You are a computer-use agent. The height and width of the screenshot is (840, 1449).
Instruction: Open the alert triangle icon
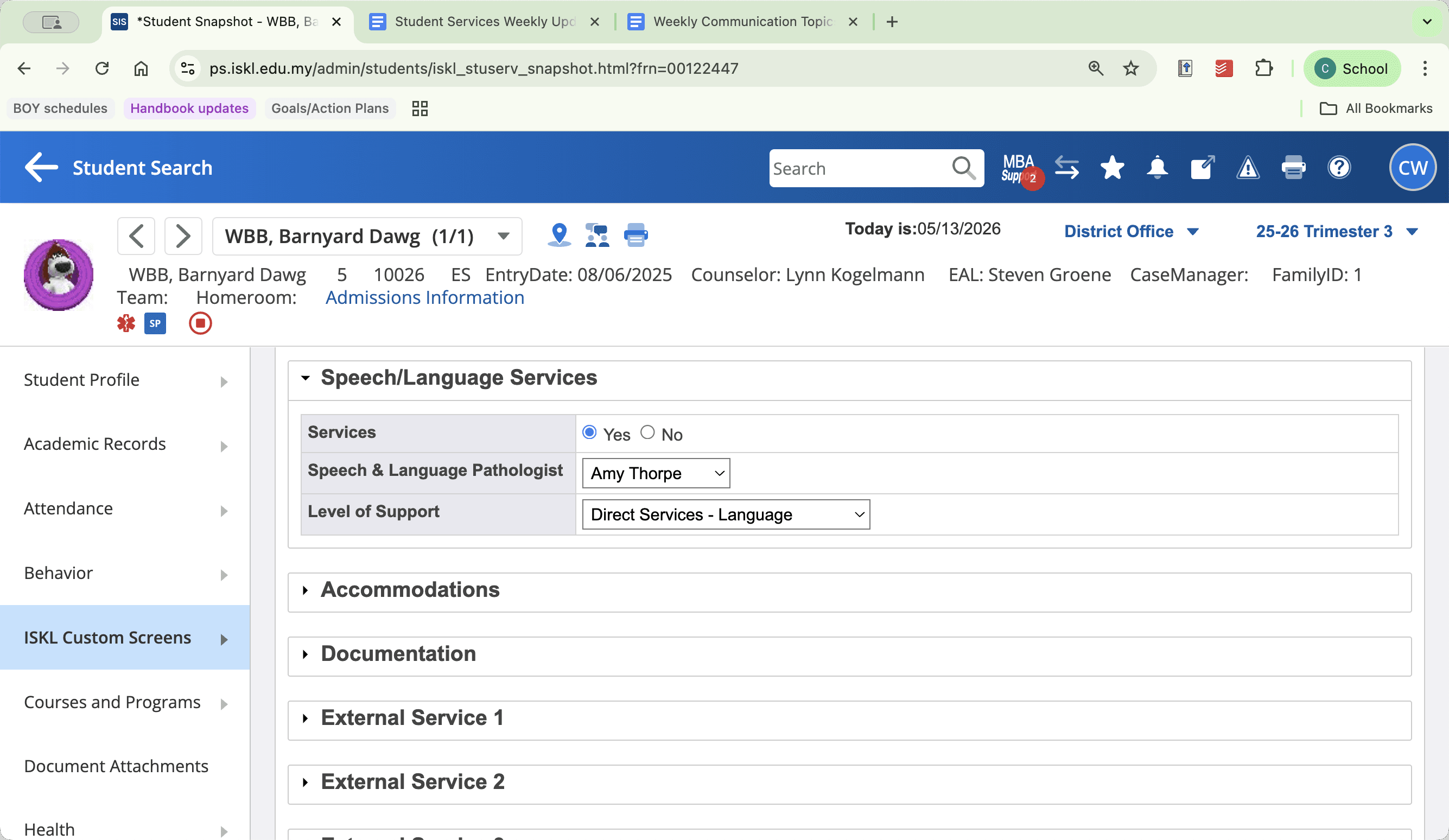point(1248,168)
